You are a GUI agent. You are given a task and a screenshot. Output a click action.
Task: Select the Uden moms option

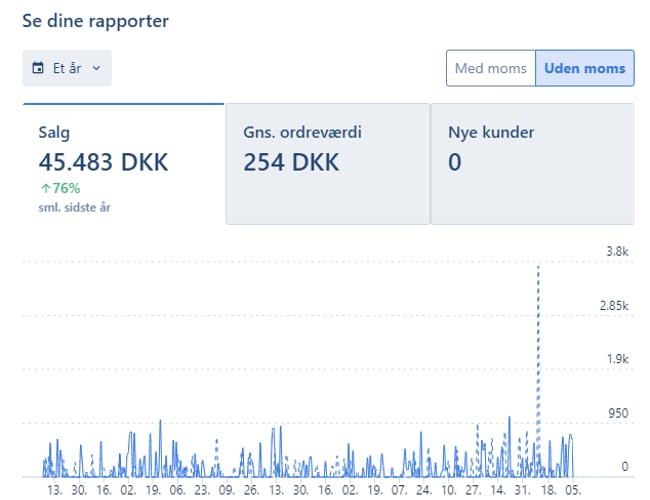(584, 68)
